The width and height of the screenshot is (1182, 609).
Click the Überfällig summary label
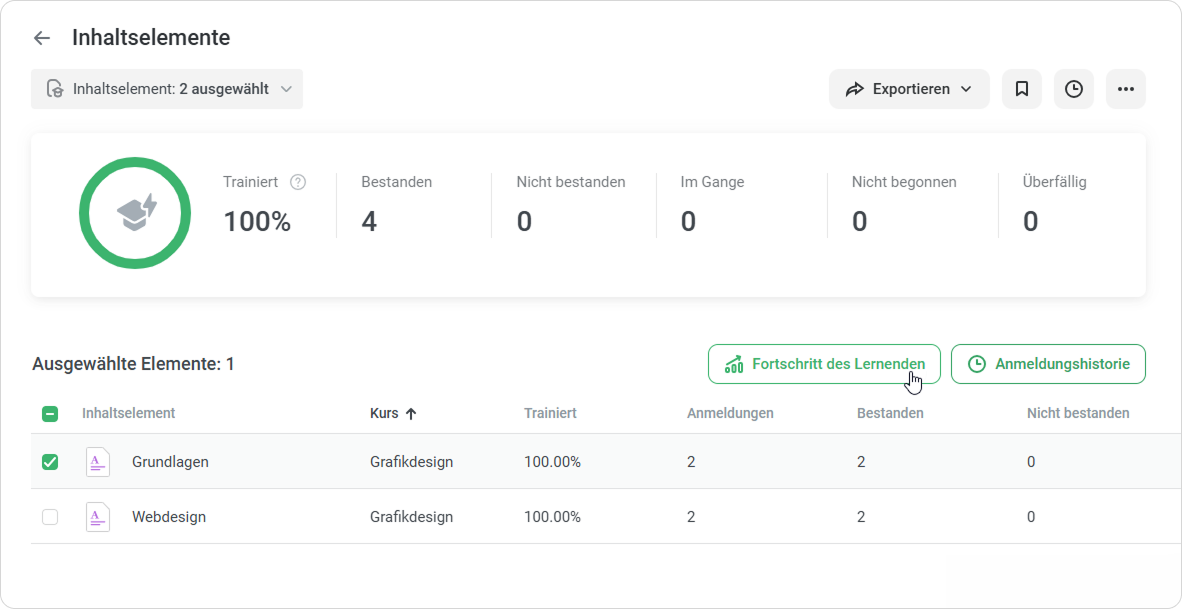[1055, 182]
